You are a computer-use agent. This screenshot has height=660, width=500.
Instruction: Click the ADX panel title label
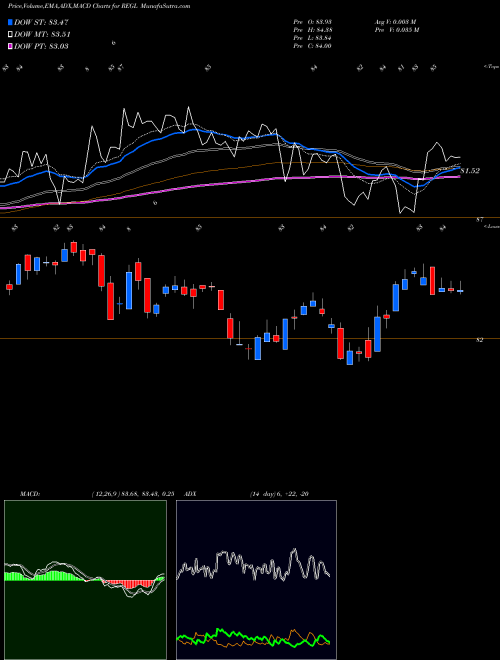click(x=191, y=494)
